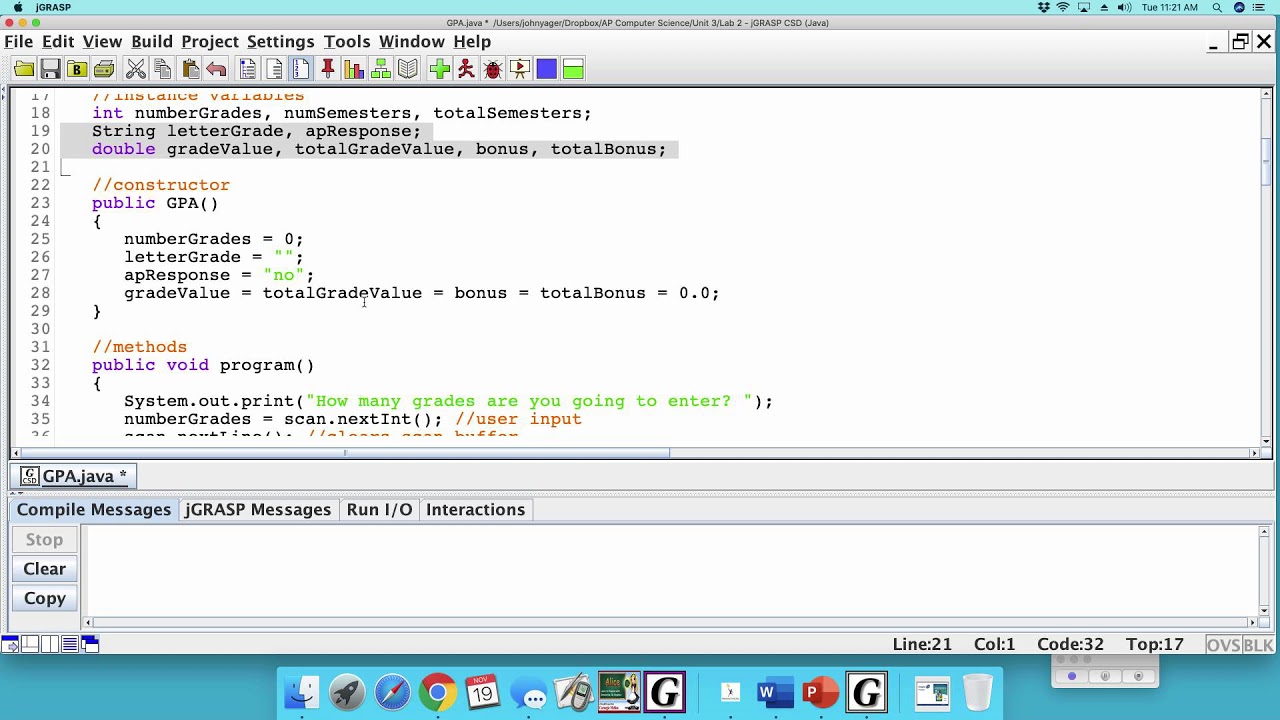The image size is (1280, 720).
Task: Click the Open File folder icon
Action: [24, 69]
